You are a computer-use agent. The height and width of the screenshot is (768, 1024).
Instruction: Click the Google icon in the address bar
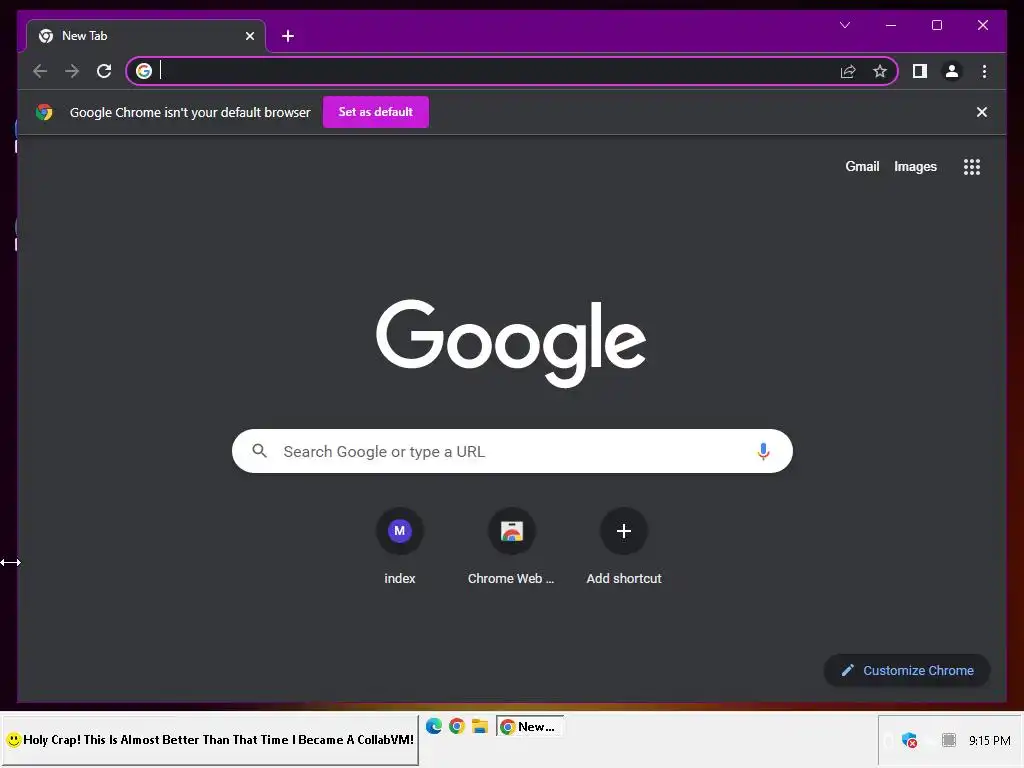(144, 71)
